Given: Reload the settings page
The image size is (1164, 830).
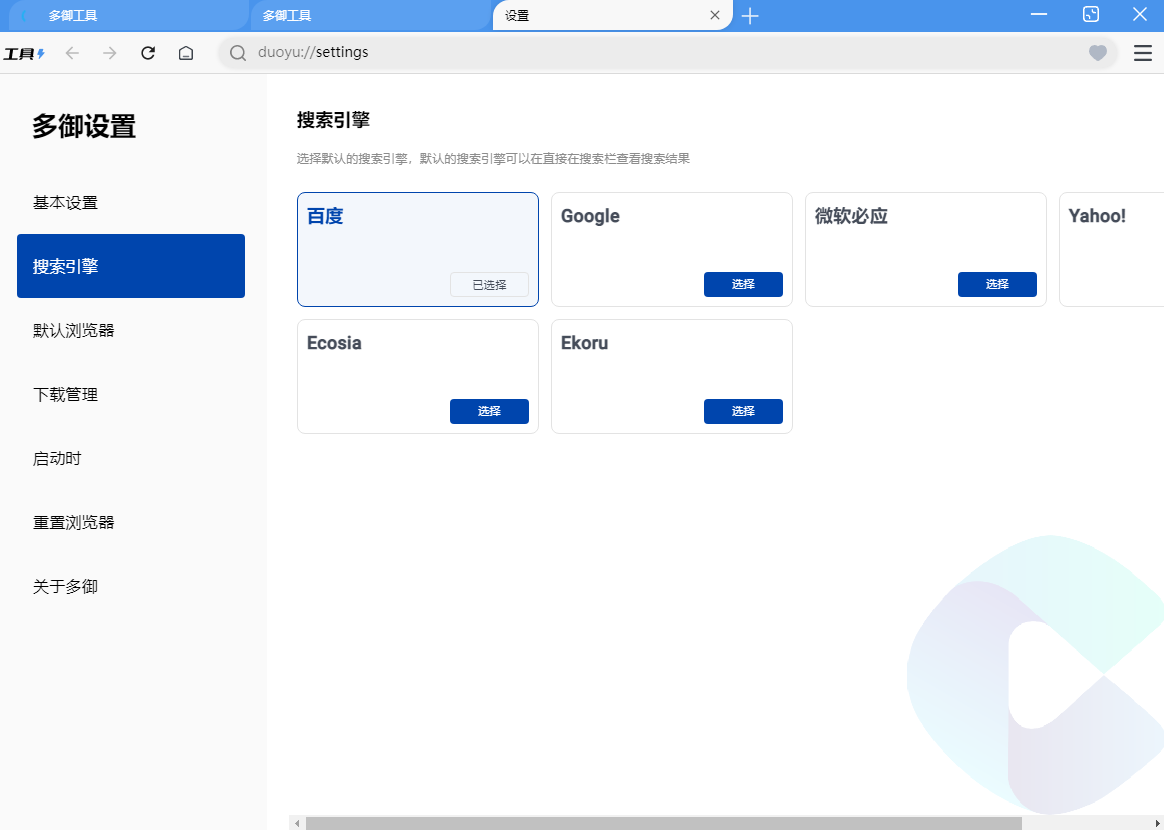Looking at the screenshot, I should click(x=147, y=53).
